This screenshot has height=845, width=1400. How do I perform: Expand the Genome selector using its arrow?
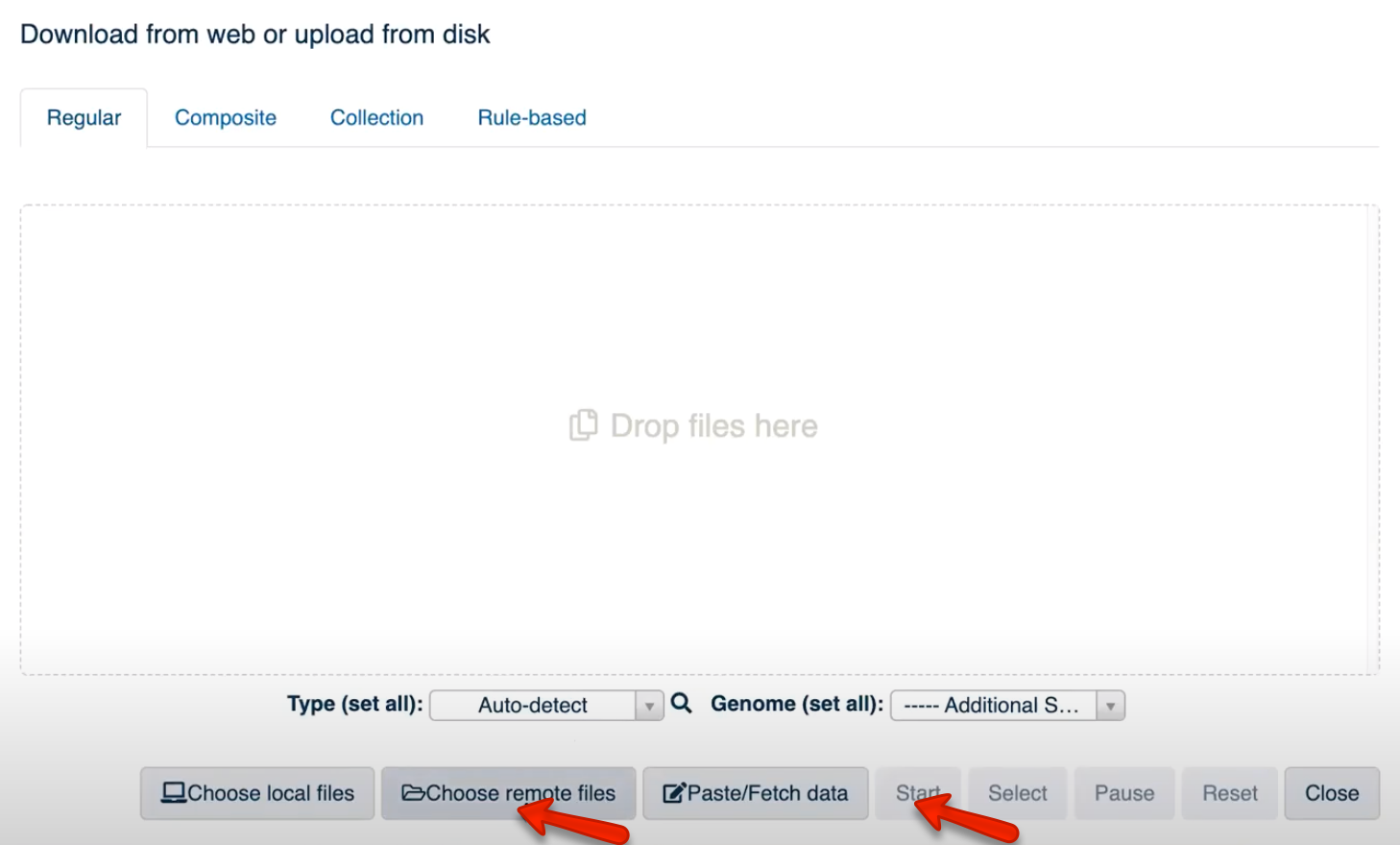tap(1110, 706)
